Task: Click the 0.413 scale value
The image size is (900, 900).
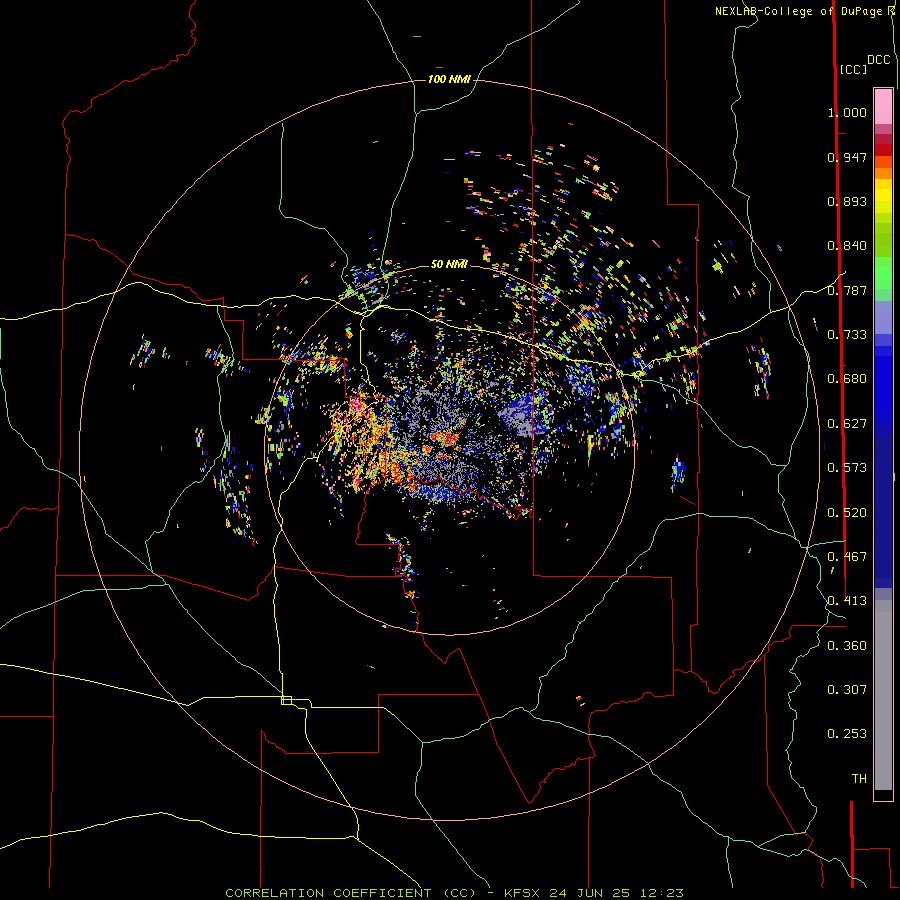Action: click(x=847, y=601)
